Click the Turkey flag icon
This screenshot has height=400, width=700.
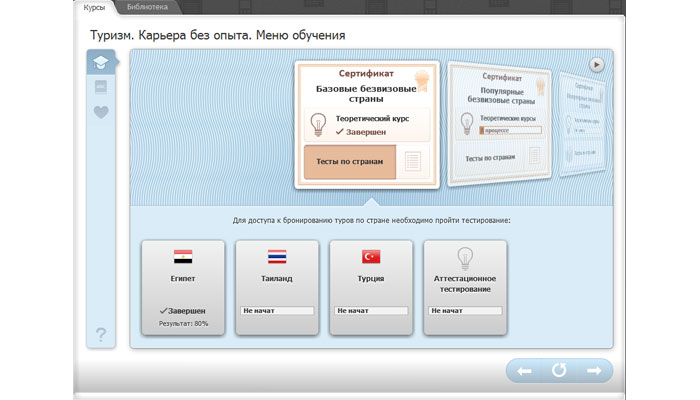371,257
